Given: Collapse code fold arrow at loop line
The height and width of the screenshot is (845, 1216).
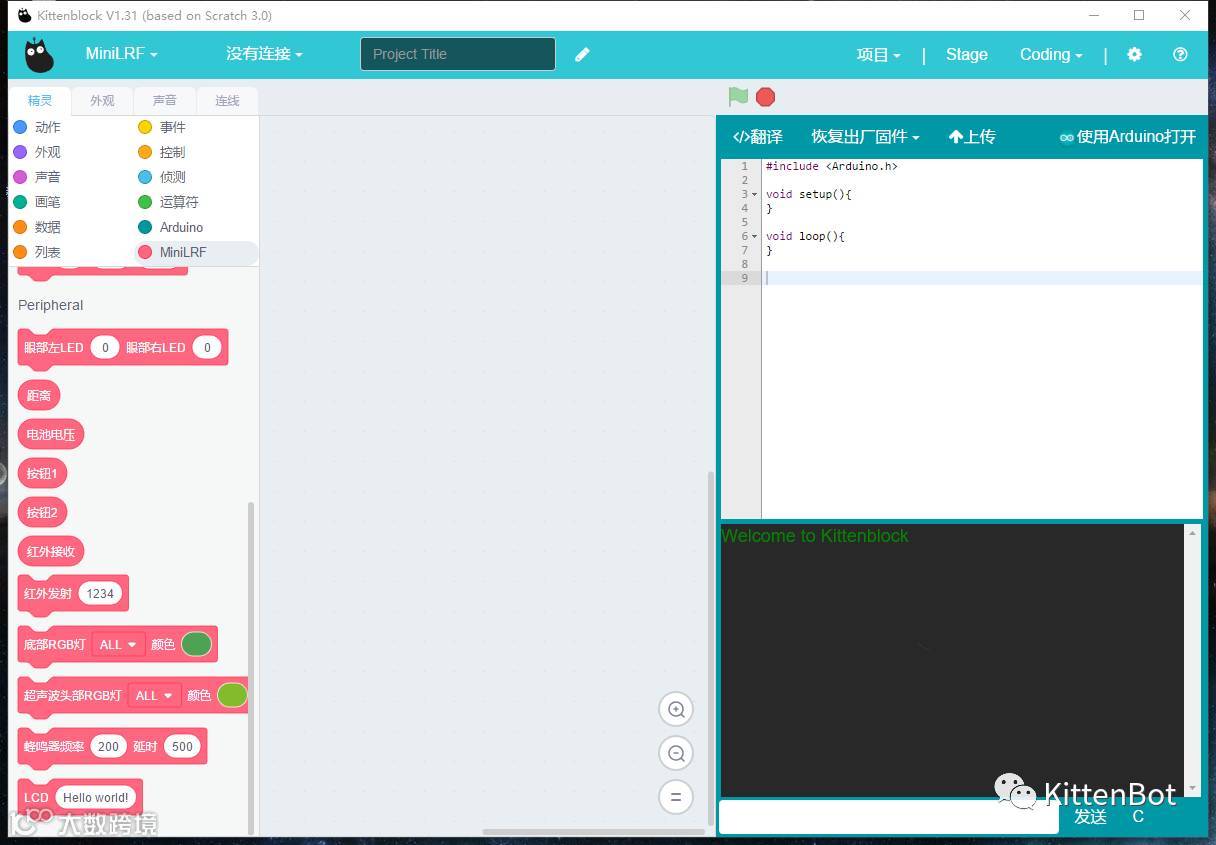Looking at the screenshot, I should pos(754,237).
